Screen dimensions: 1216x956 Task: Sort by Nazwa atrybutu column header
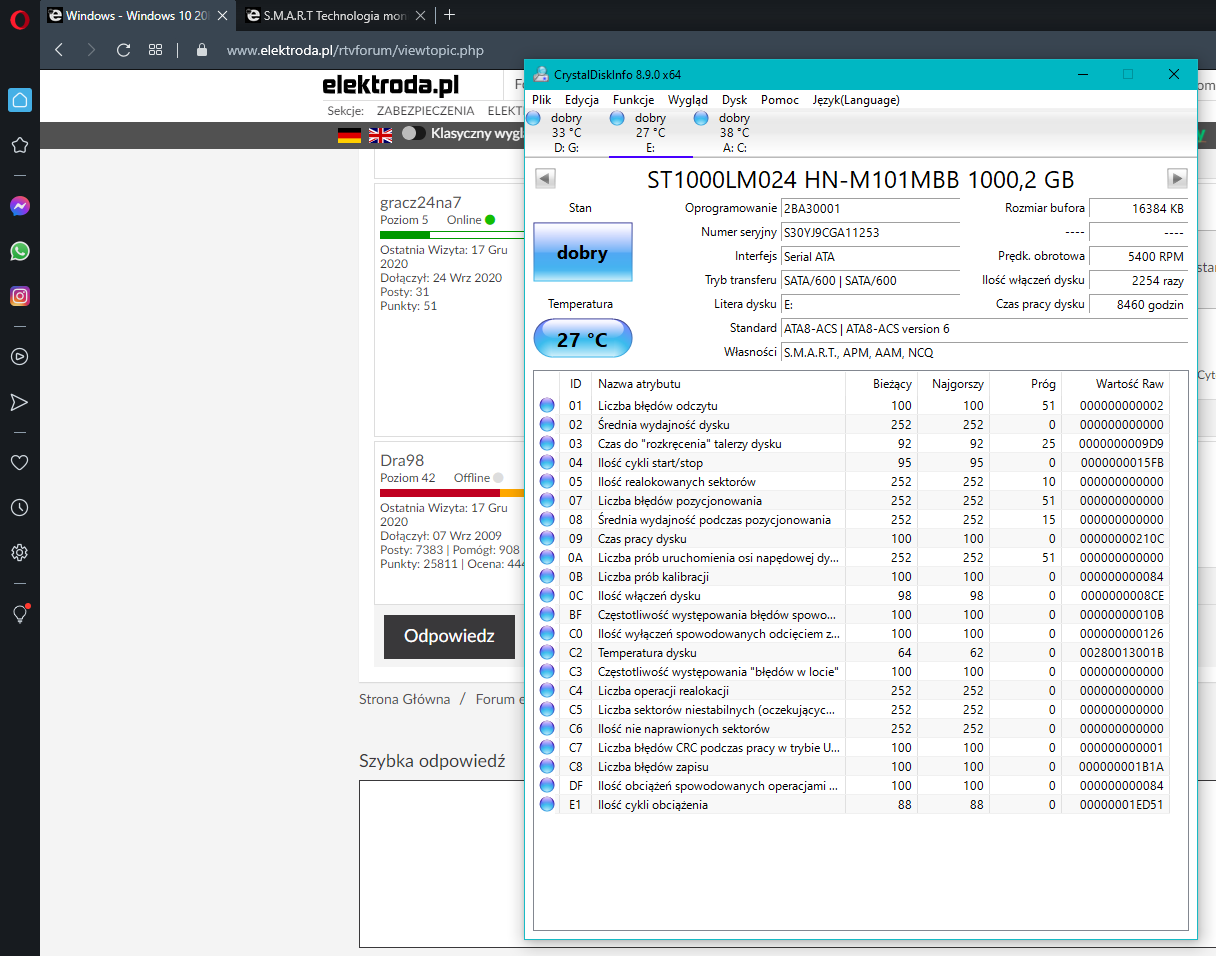tap(718, 383)
